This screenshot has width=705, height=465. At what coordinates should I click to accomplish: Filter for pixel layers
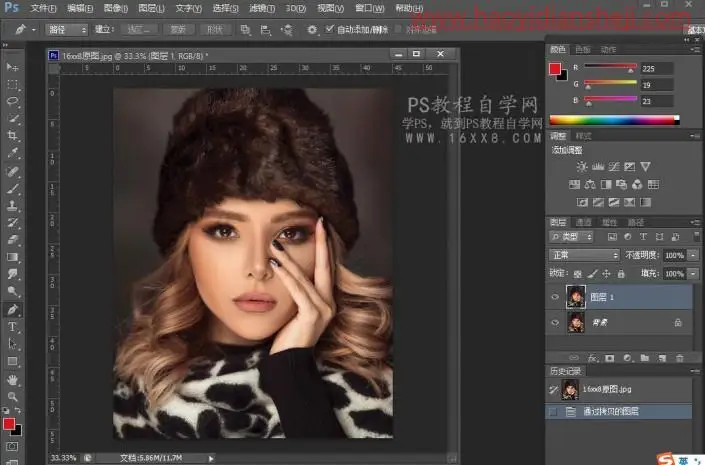click(x=612, y=237)
